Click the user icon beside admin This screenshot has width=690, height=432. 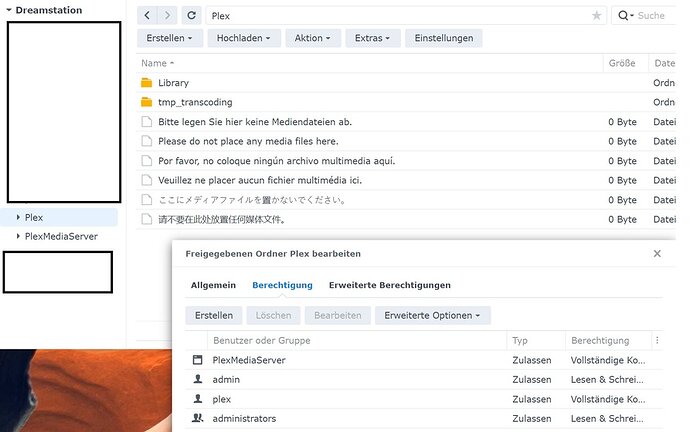pyautogui.click(x=198, y=379)
